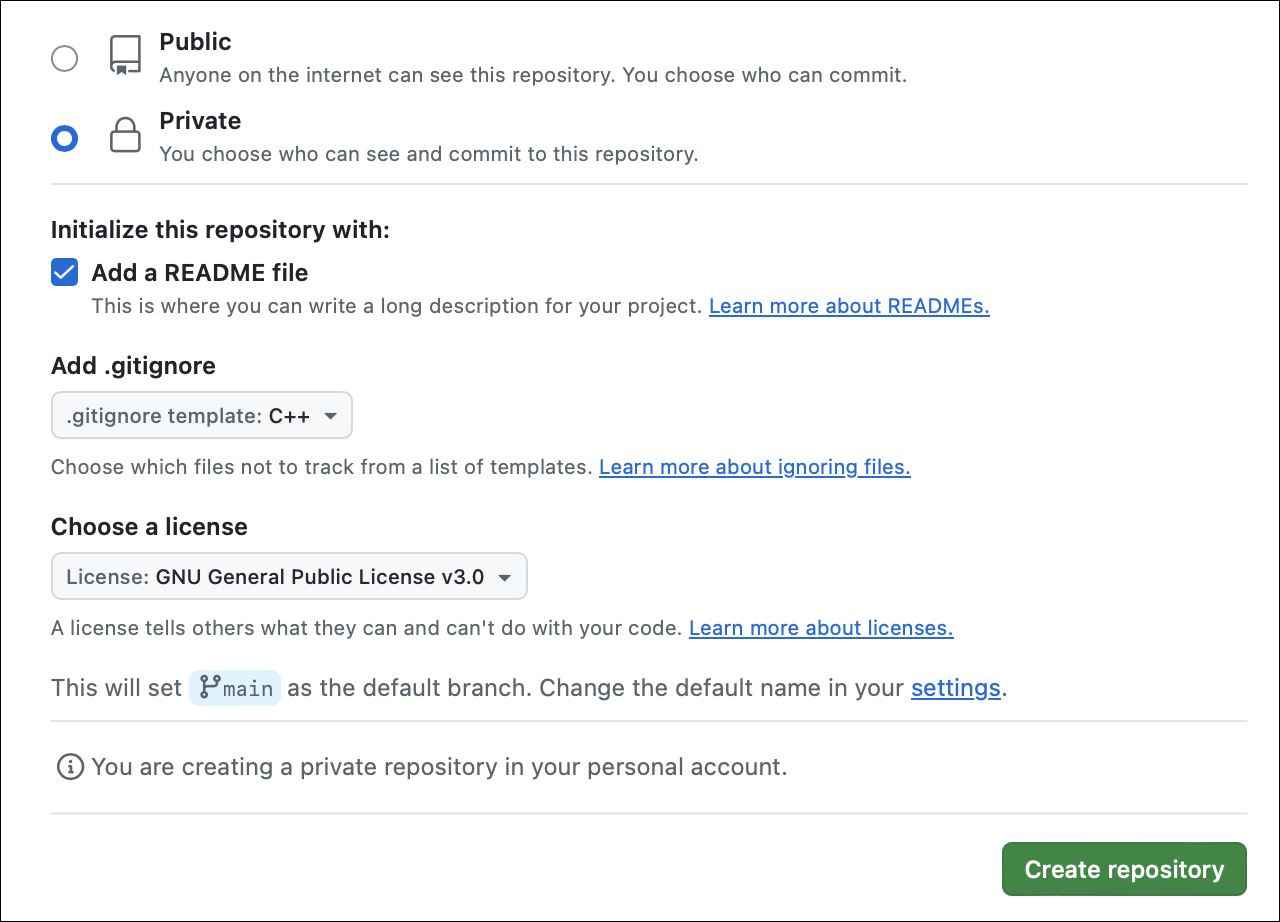
Task: Click the public repository book icon
Action: [125, 56]
